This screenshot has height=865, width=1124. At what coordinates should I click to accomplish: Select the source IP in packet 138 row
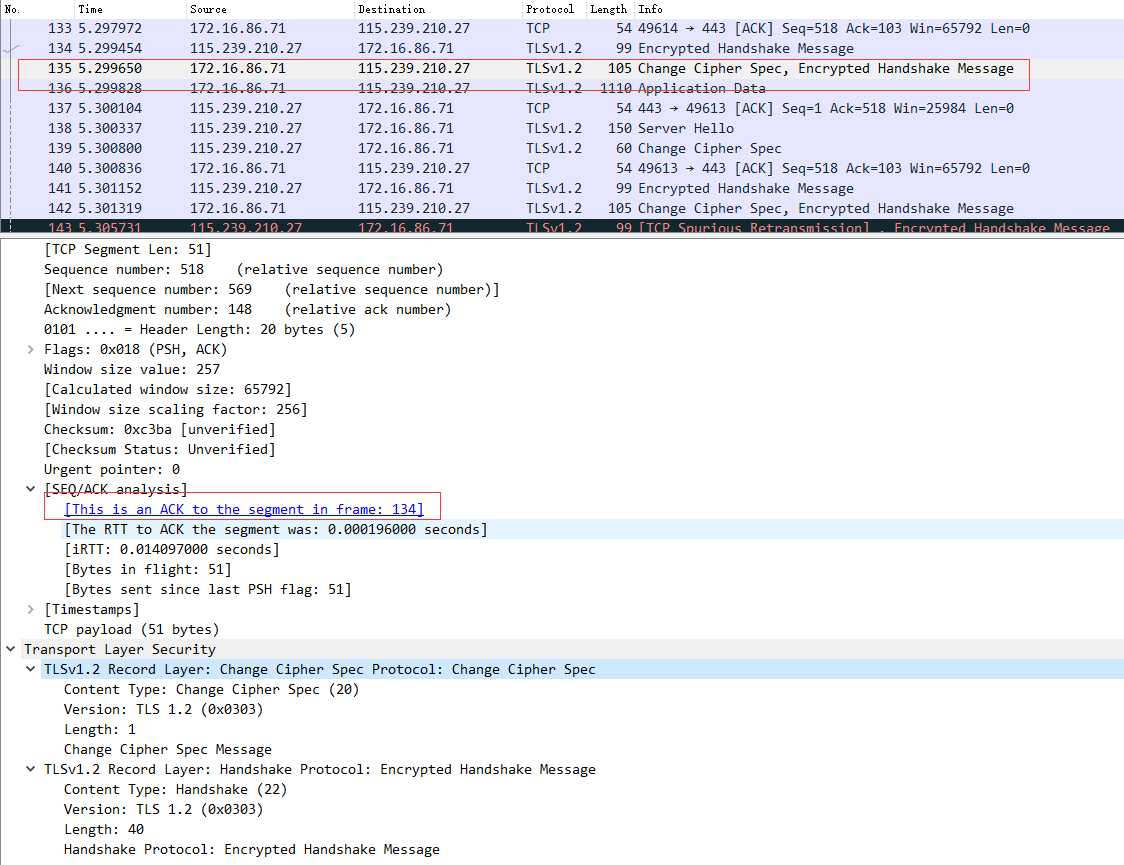[x=246, y=129]
